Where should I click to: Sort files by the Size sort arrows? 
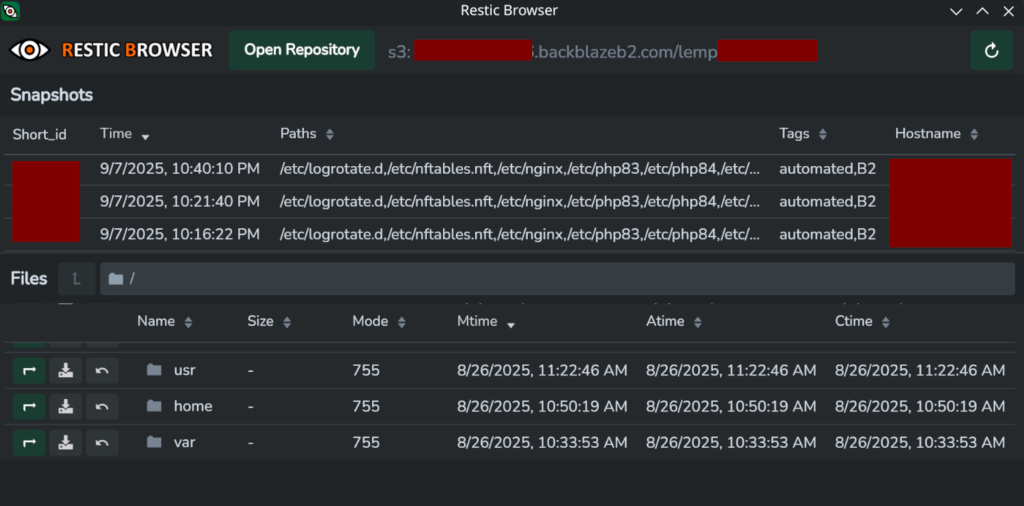tap(287, 322)
